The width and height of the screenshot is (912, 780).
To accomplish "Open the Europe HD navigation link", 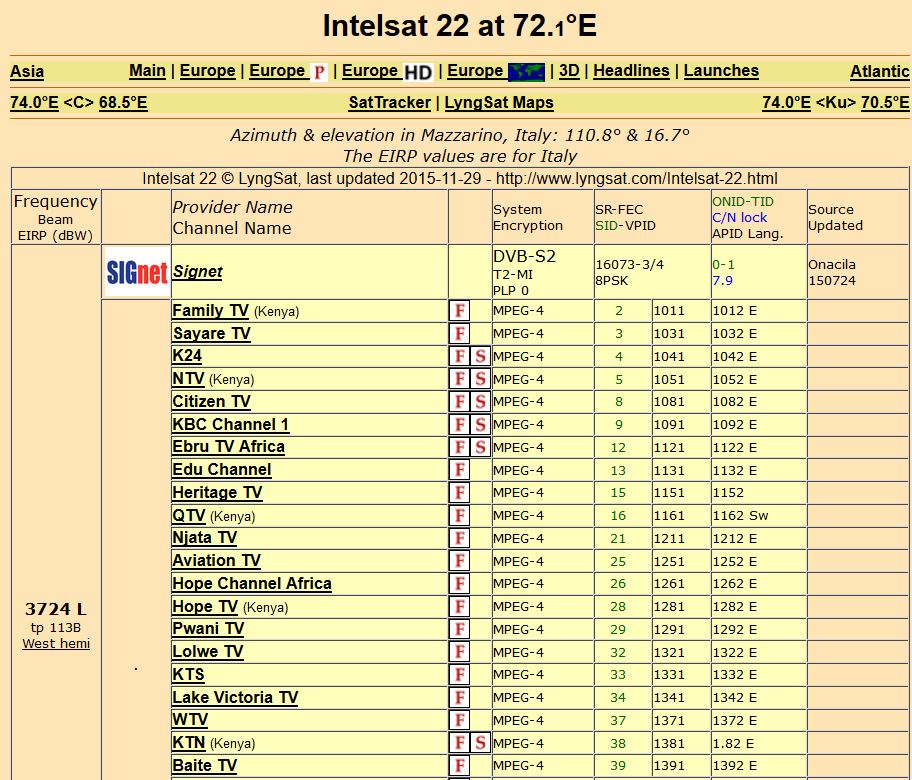I will coord(387,72).
